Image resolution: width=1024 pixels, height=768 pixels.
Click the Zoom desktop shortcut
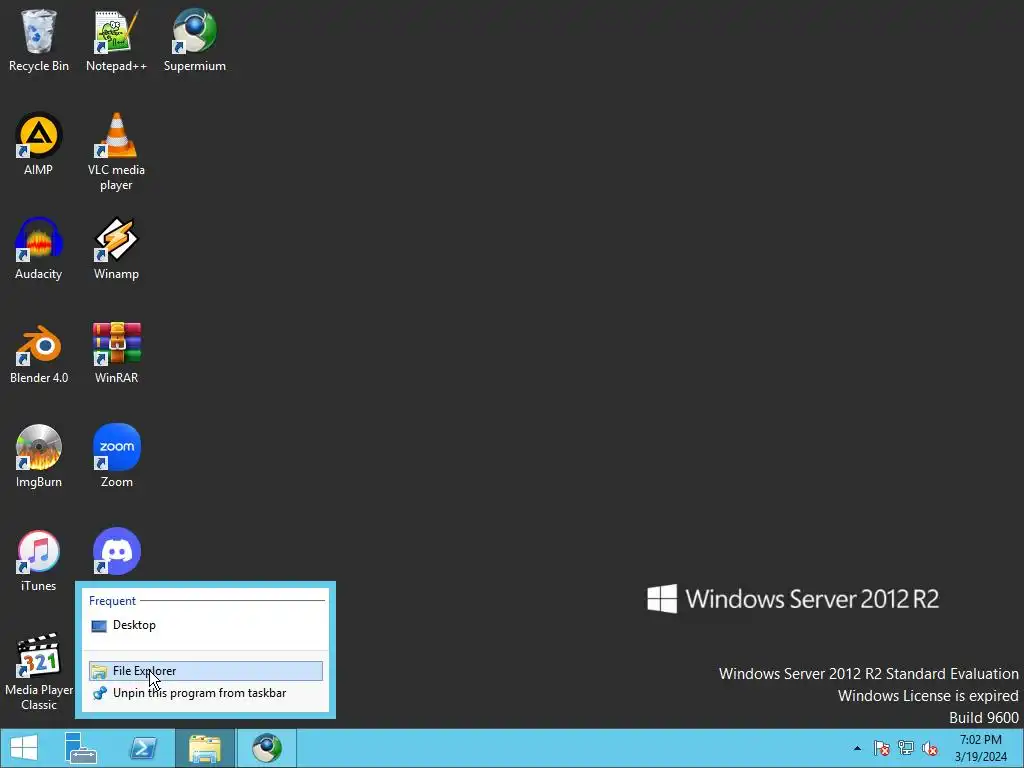coord(116,456)
